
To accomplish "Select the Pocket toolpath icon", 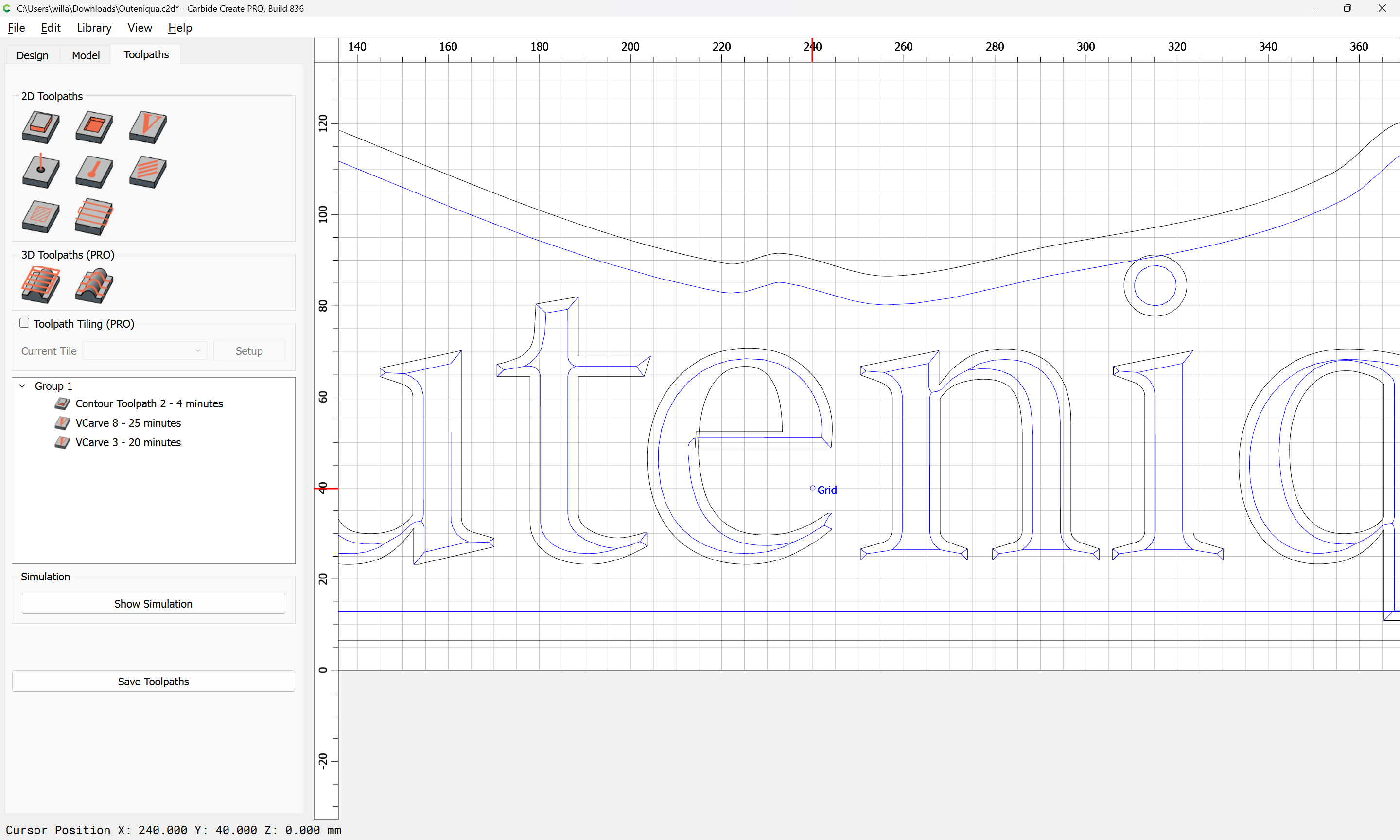I will click(93, 126).
